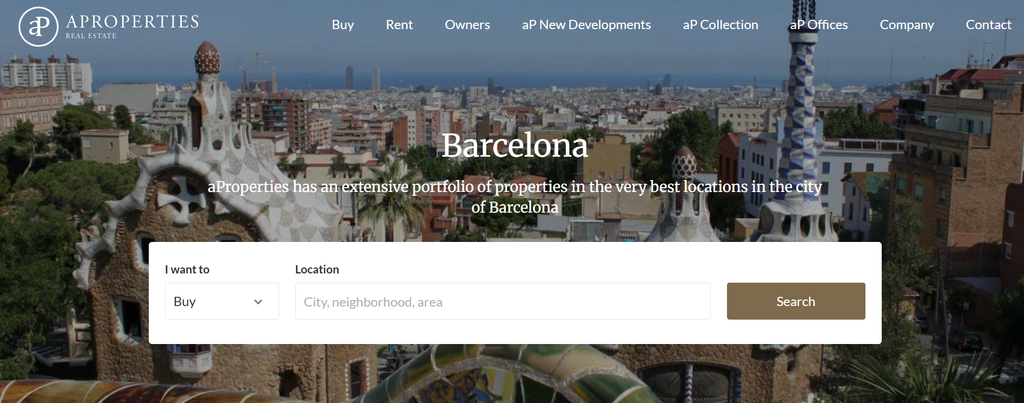Go to the Contact page
This screenshot has width=1024, height=403.
click(x=989, y=25)
